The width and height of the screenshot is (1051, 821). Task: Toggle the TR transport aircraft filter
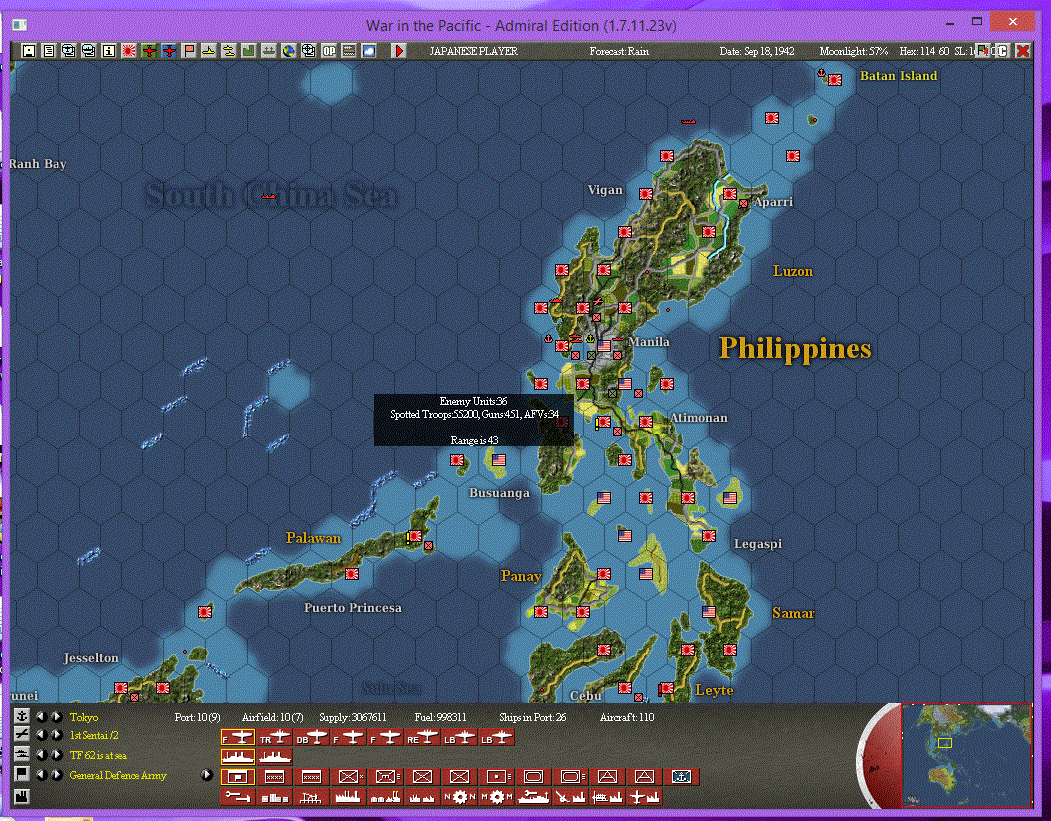[x=275, y=738]
